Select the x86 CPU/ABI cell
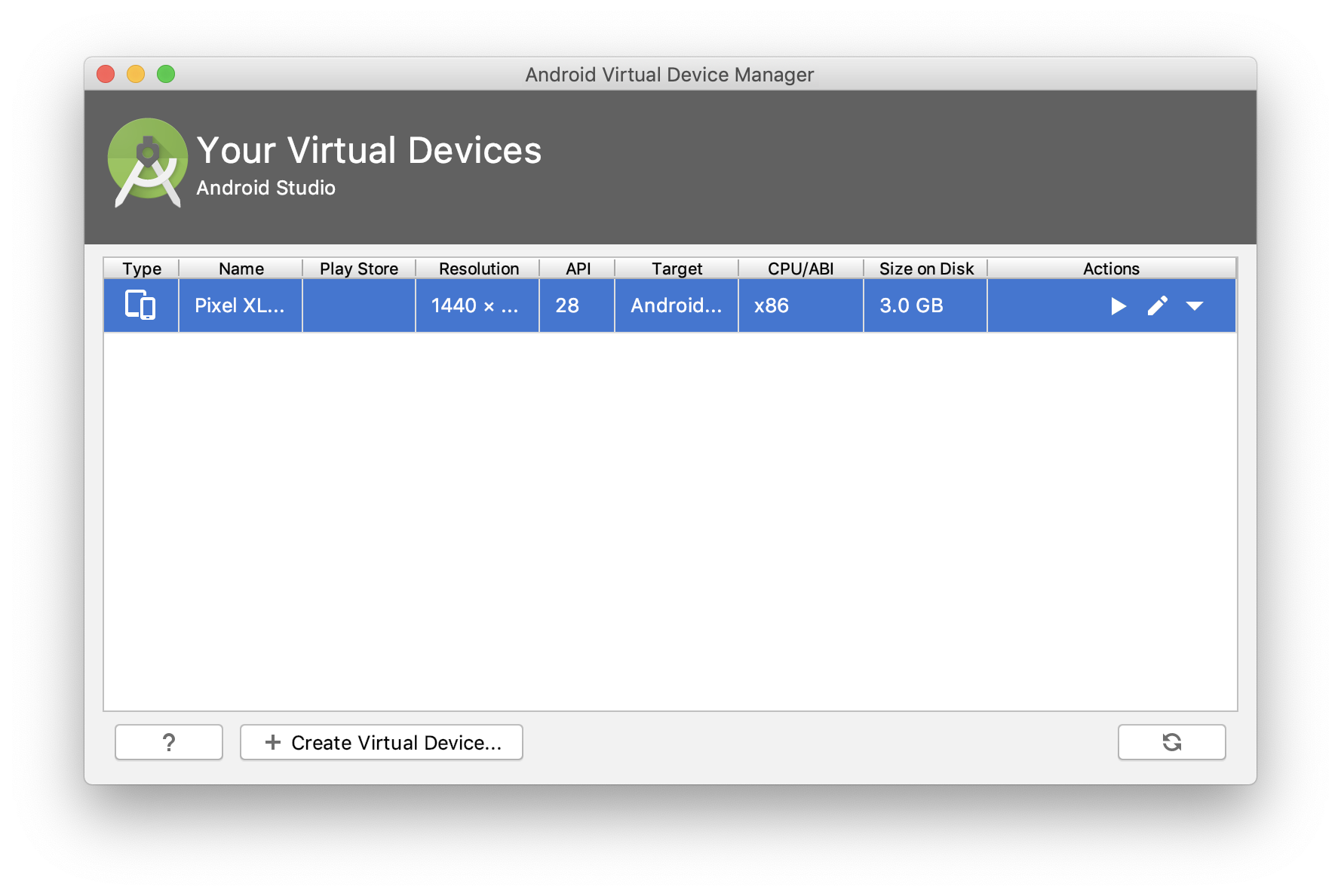This screenshot has width=1341, height=896. click(801, 305)
